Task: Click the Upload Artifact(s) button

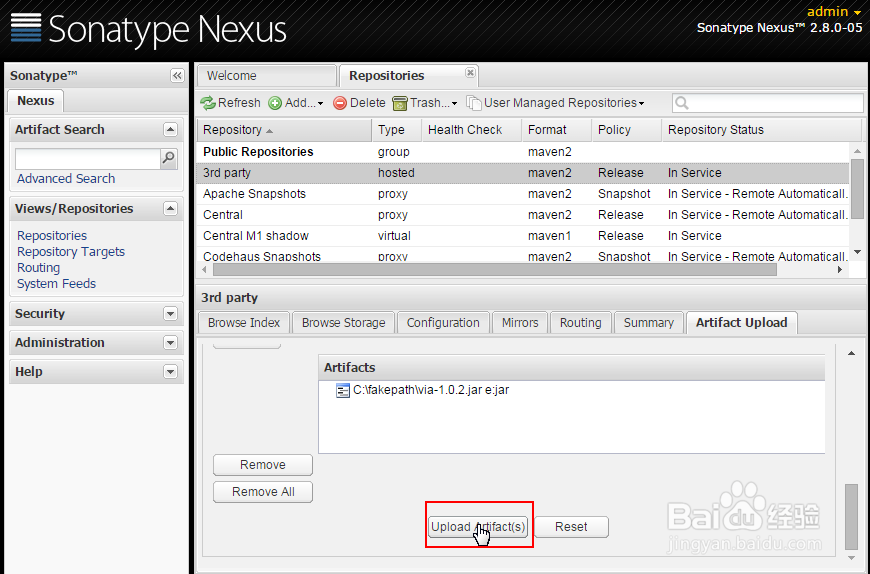Action: click(478, 527)
